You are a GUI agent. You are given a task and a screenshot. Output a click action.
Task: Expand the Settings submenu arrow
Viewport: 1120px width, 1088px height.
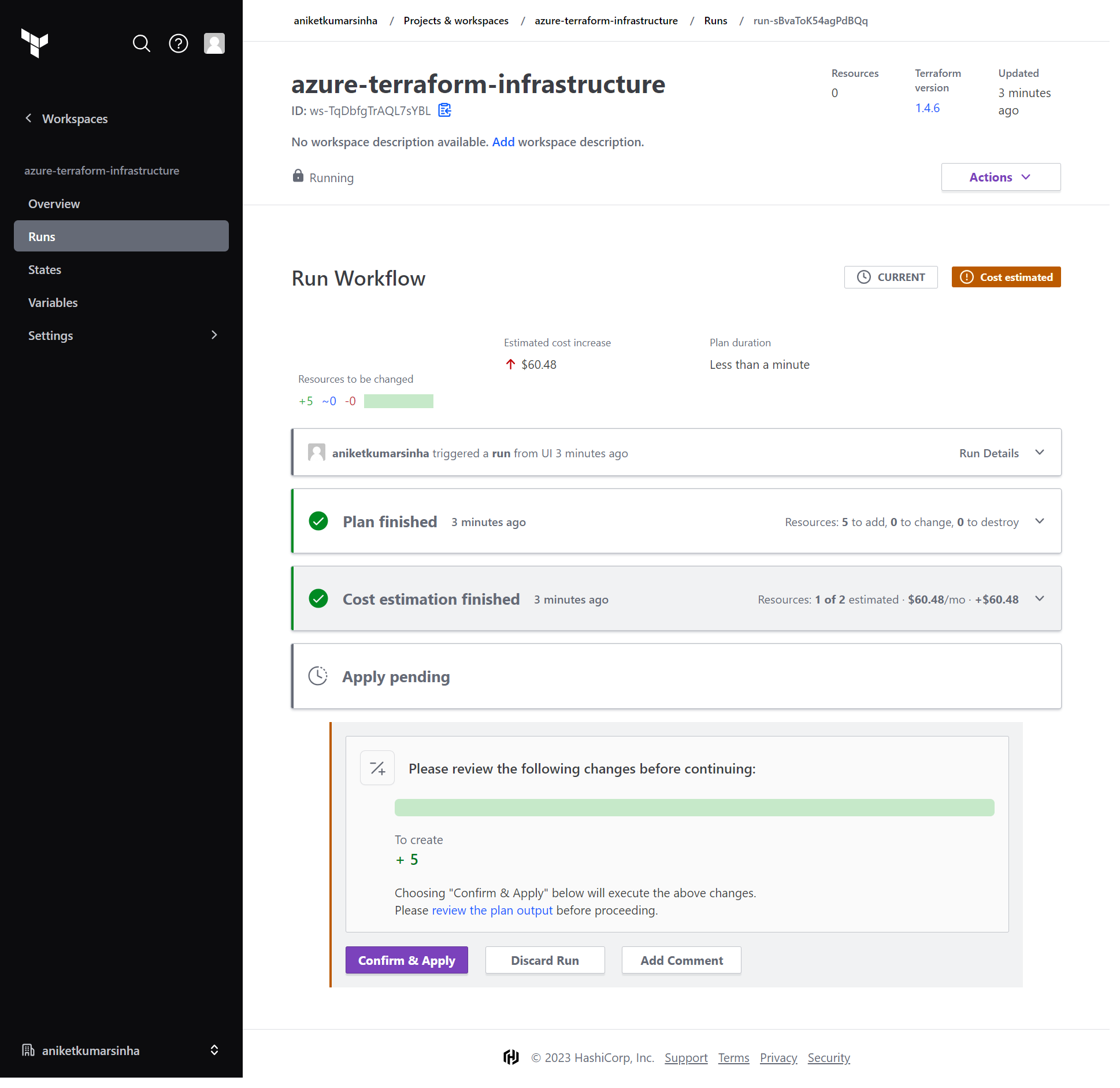click(214, 335)
